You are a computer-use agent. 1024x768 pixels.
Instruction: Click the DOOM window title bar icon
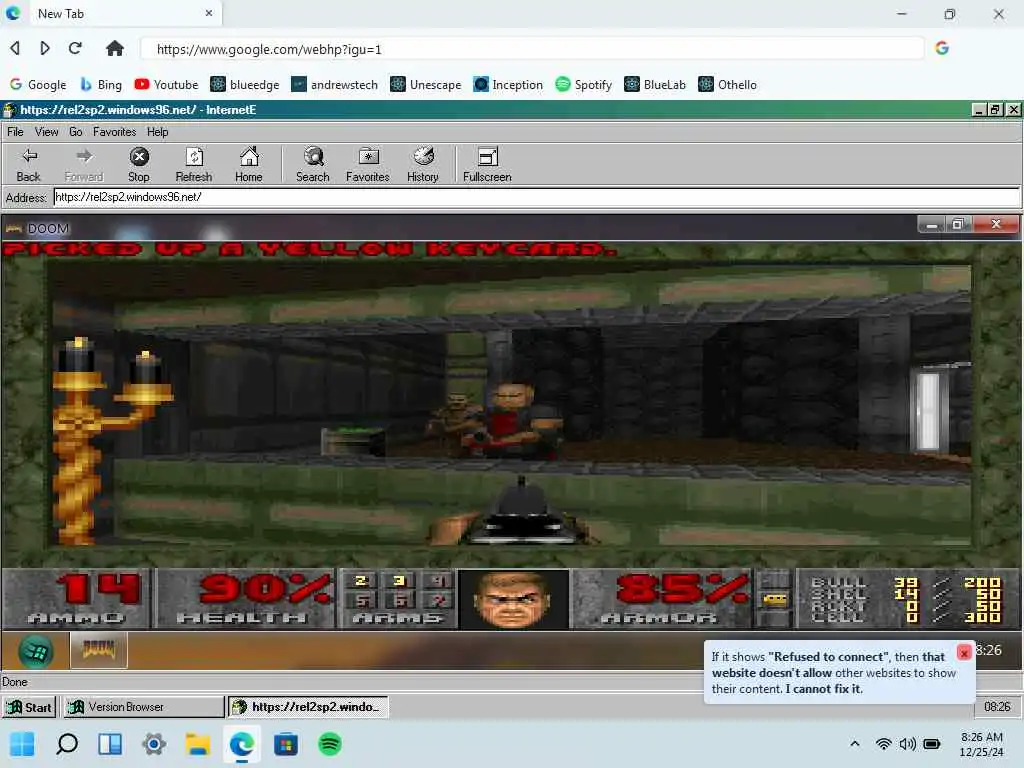click(x=14, y=229)
